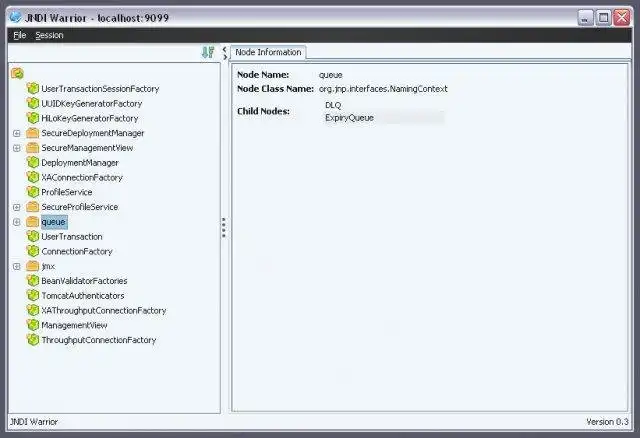Open the Session menu

tap(49, 35)
